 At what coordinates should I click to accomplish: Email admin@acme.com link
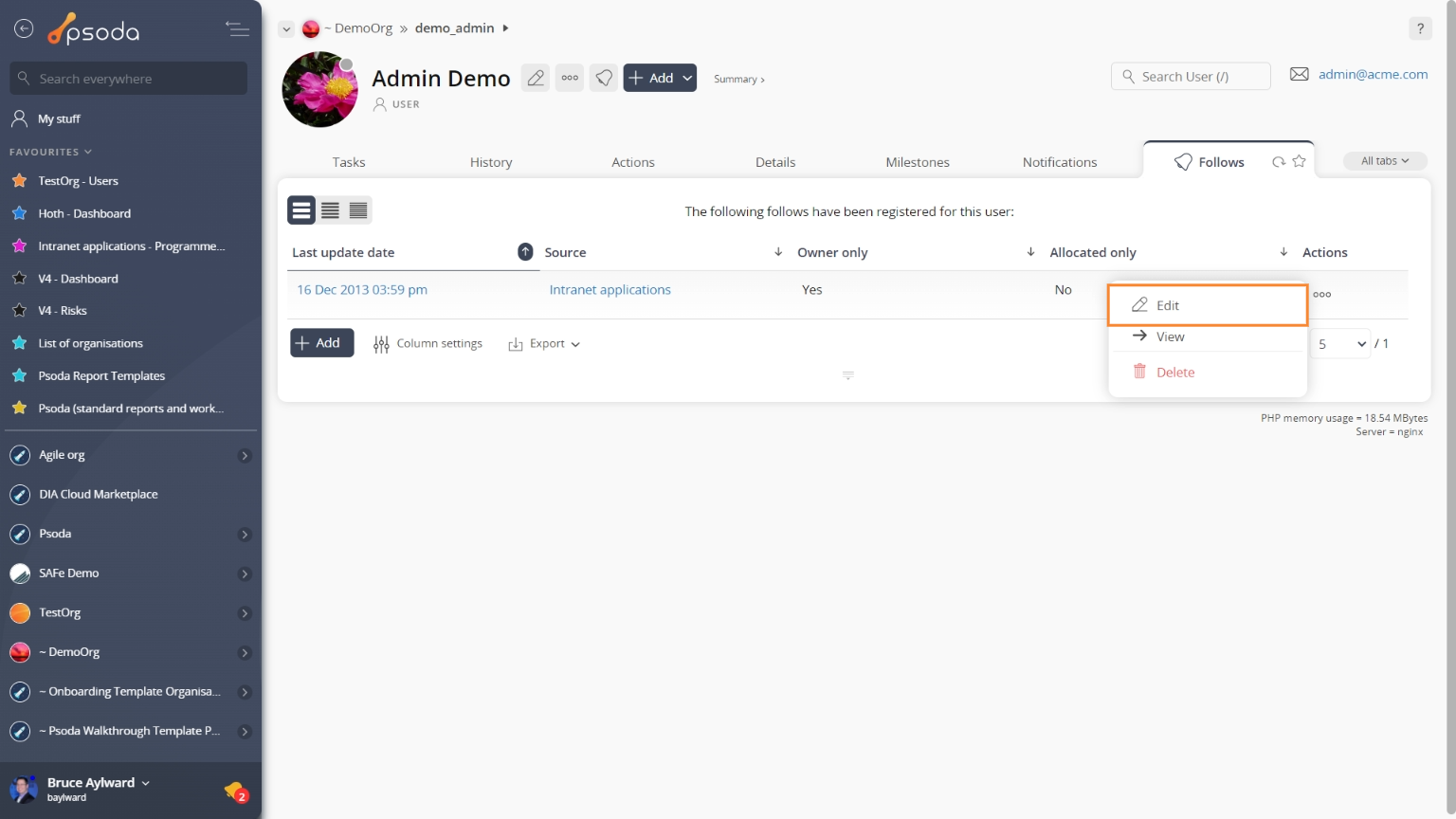click(x=1373, y=74)
